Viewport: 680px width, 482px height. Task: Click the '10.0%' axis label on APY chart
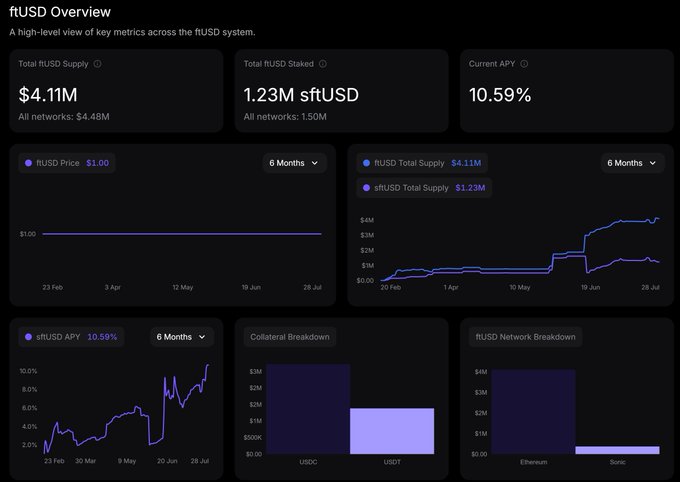tap(28, 371)
